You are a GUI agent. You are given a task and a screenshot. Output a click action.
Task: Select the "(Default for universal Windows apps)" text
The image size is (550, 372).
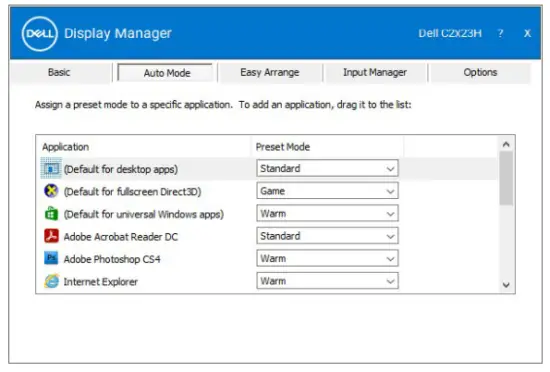144,214
